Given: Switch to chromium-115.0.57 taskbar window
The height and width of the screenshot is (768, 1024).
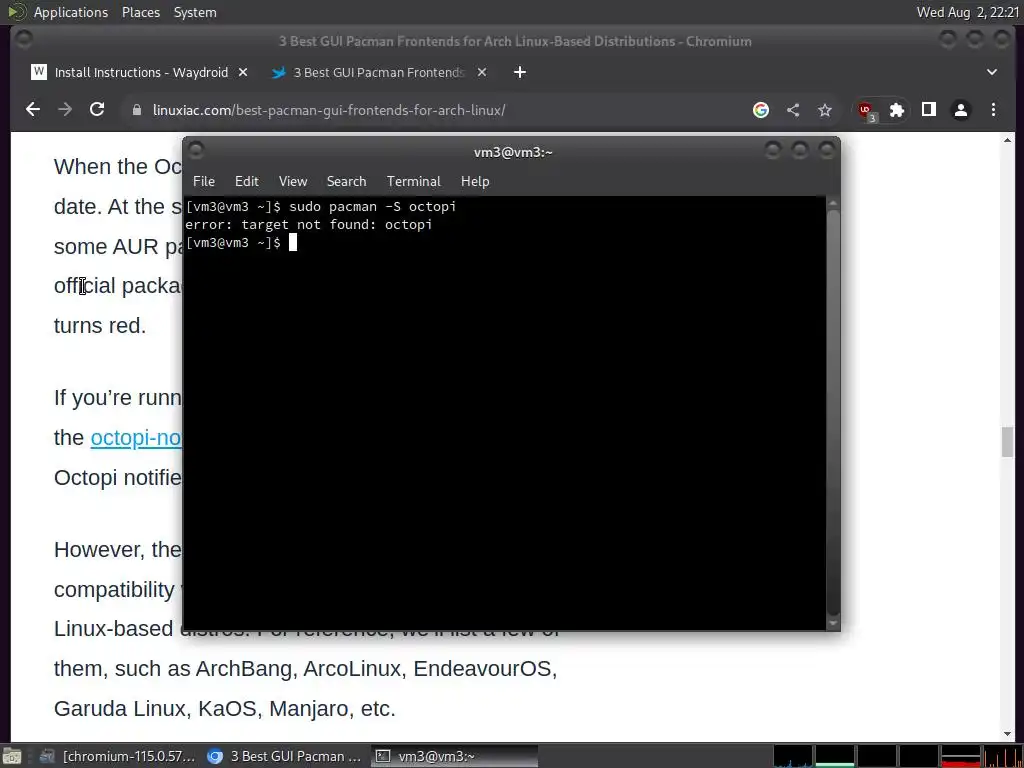Looking at the screenshot, I should (x=118, y=756).
